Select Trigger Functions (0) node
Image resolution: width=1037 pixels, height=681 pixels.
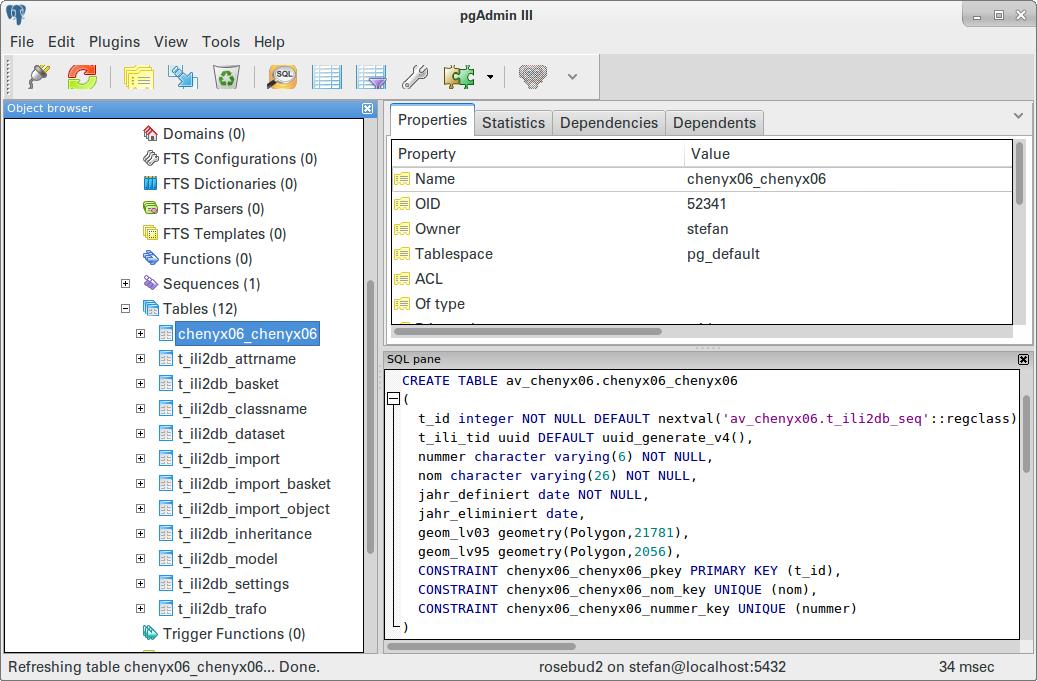click(234, 634)
